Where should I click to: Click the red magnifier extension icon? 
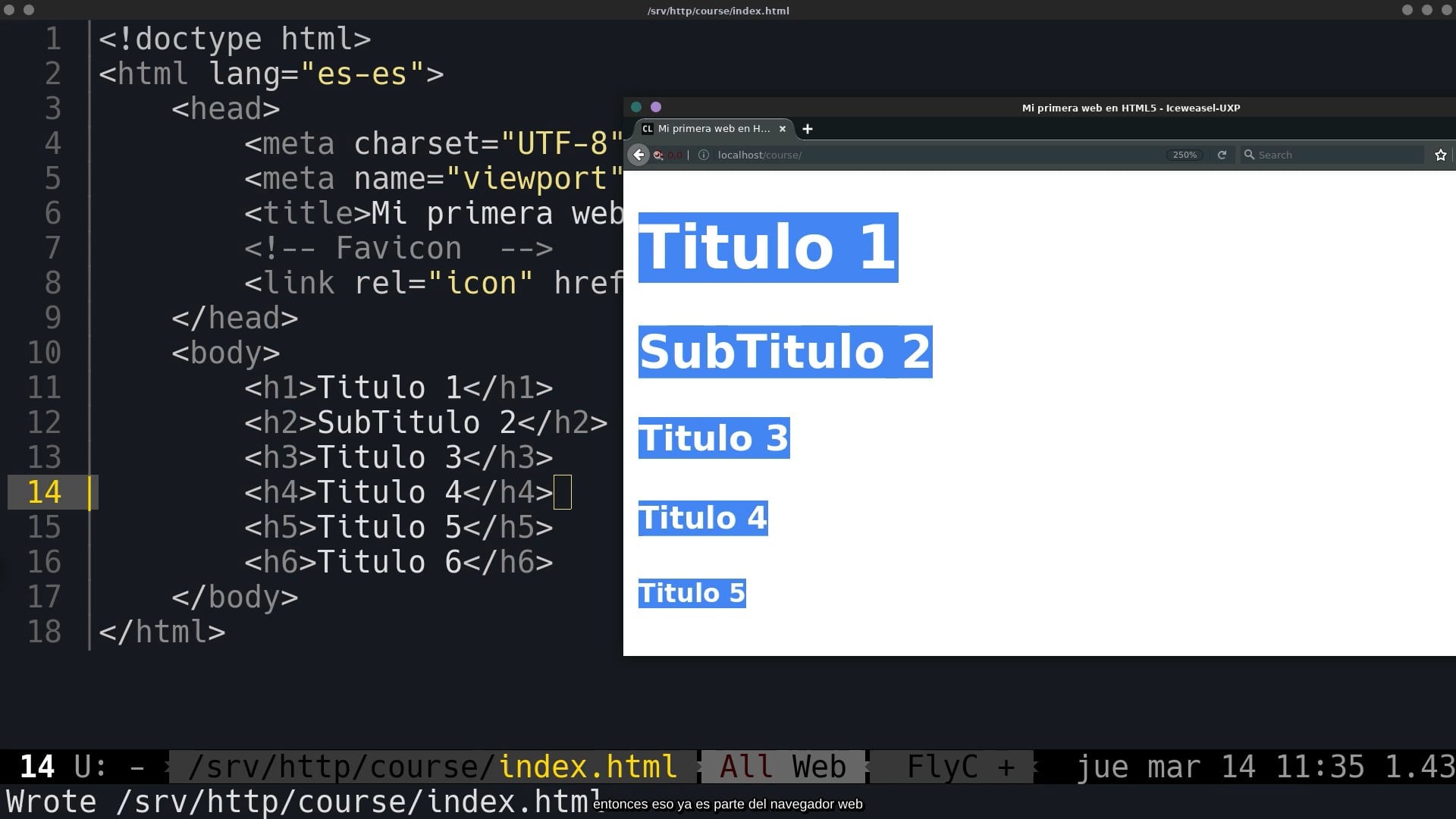tap(658, 155)
